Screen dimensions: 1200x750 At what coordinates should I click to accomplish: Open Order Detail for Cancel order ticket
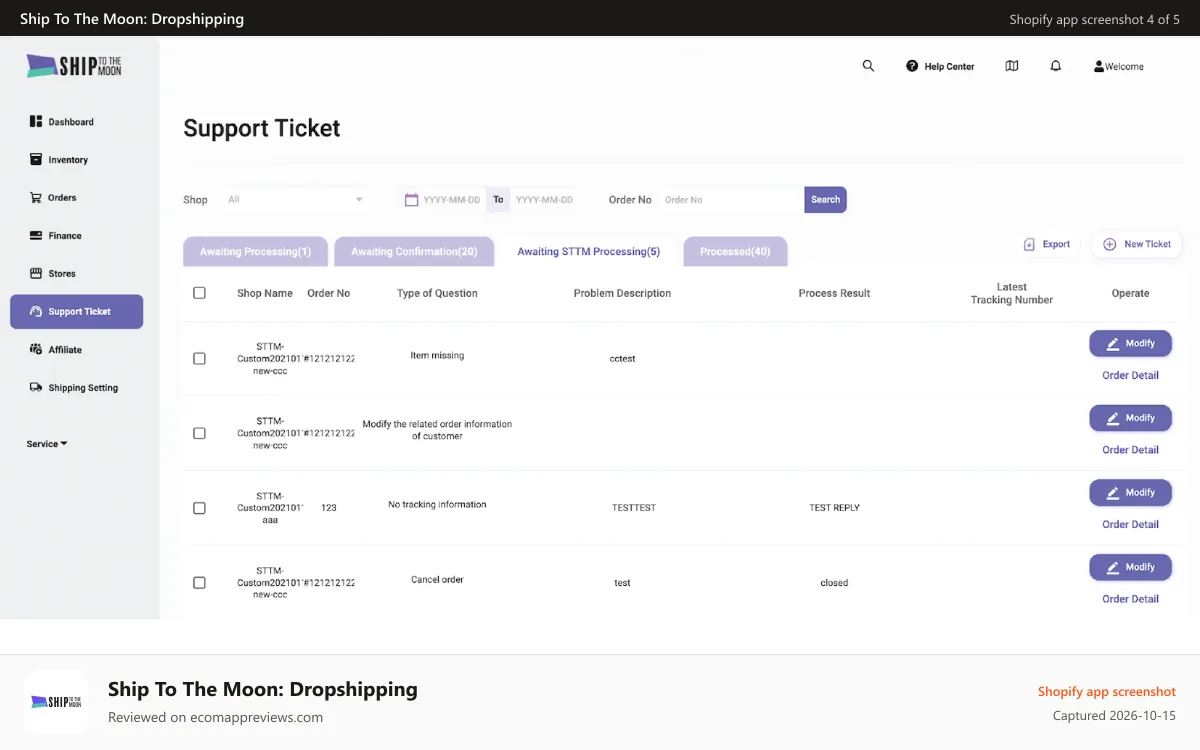pos(1130,599)
